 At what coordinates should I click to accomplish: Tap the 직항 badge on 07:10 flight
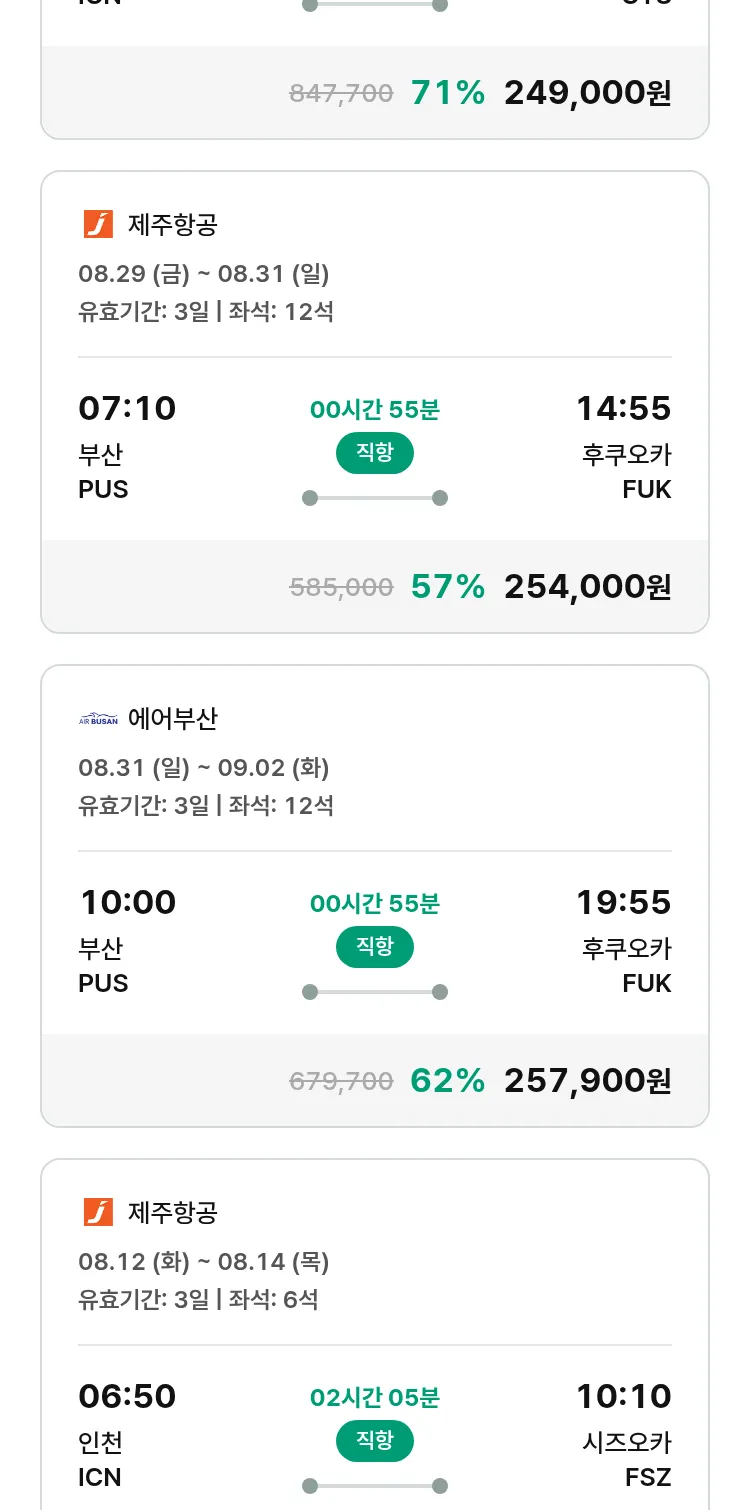pos(374,453)
